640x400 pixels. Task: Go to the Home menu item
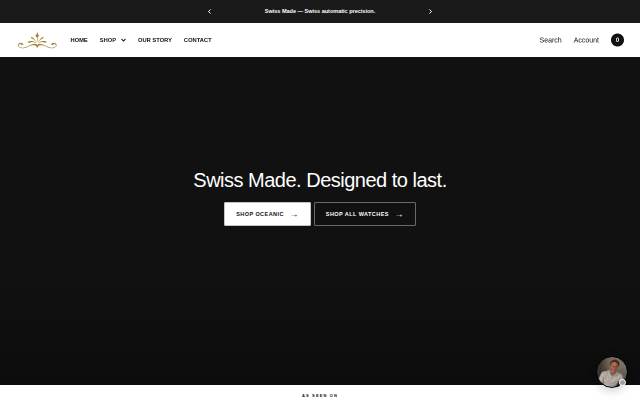[x=79, y=40]
